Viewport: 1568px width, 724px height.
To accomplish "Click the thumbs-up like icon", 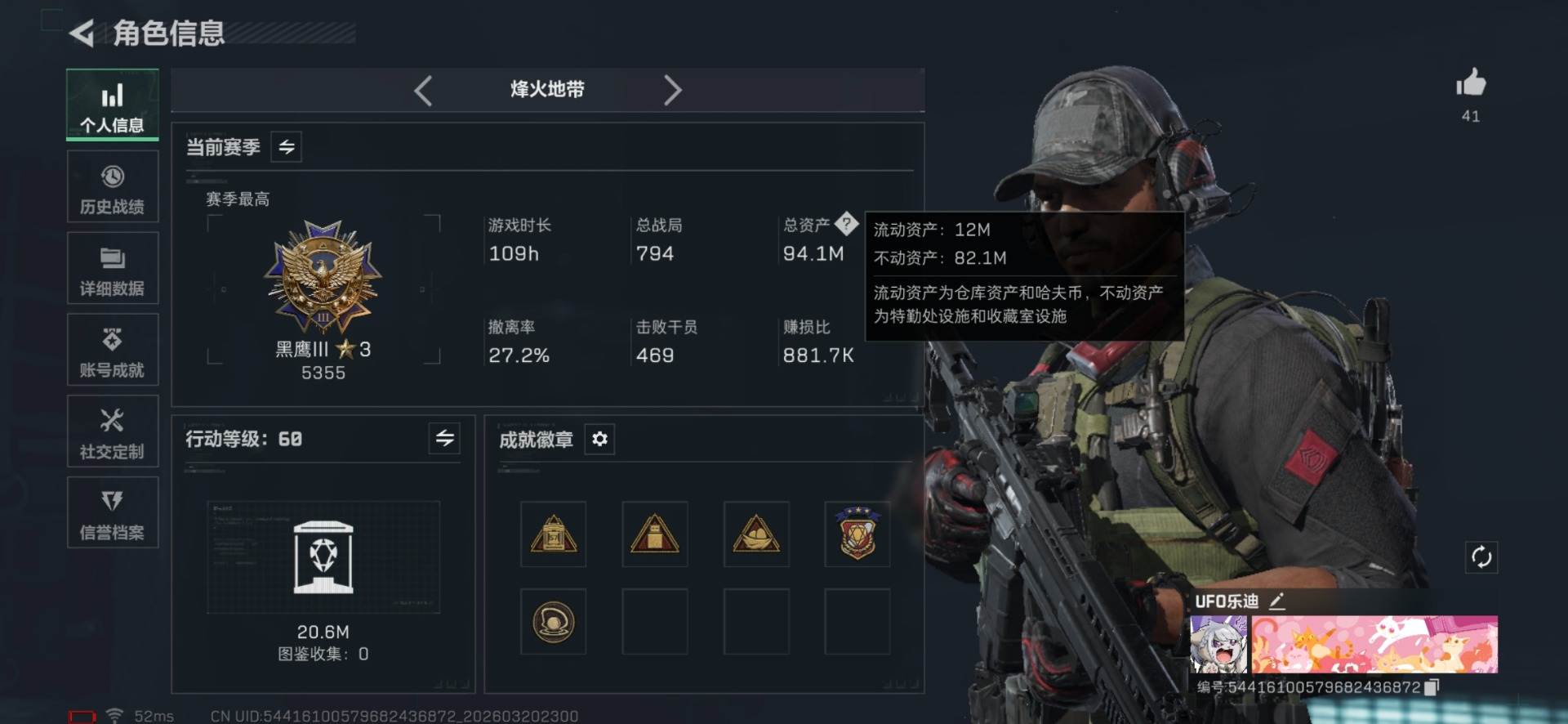I will [x=1470, y=83].
